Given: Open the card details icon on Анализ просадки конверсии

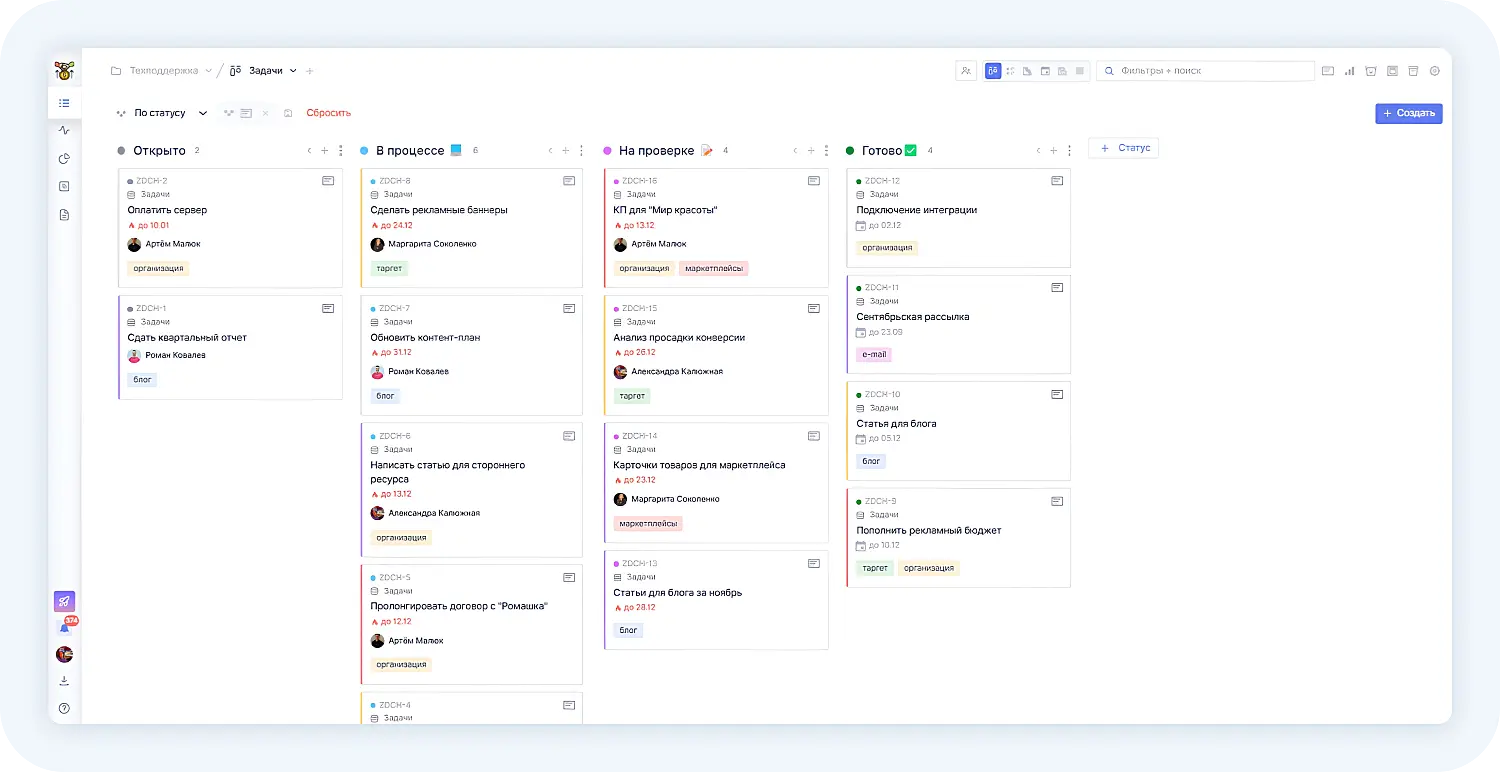Looking at the screenshot, I should click(x=814, y=308).
